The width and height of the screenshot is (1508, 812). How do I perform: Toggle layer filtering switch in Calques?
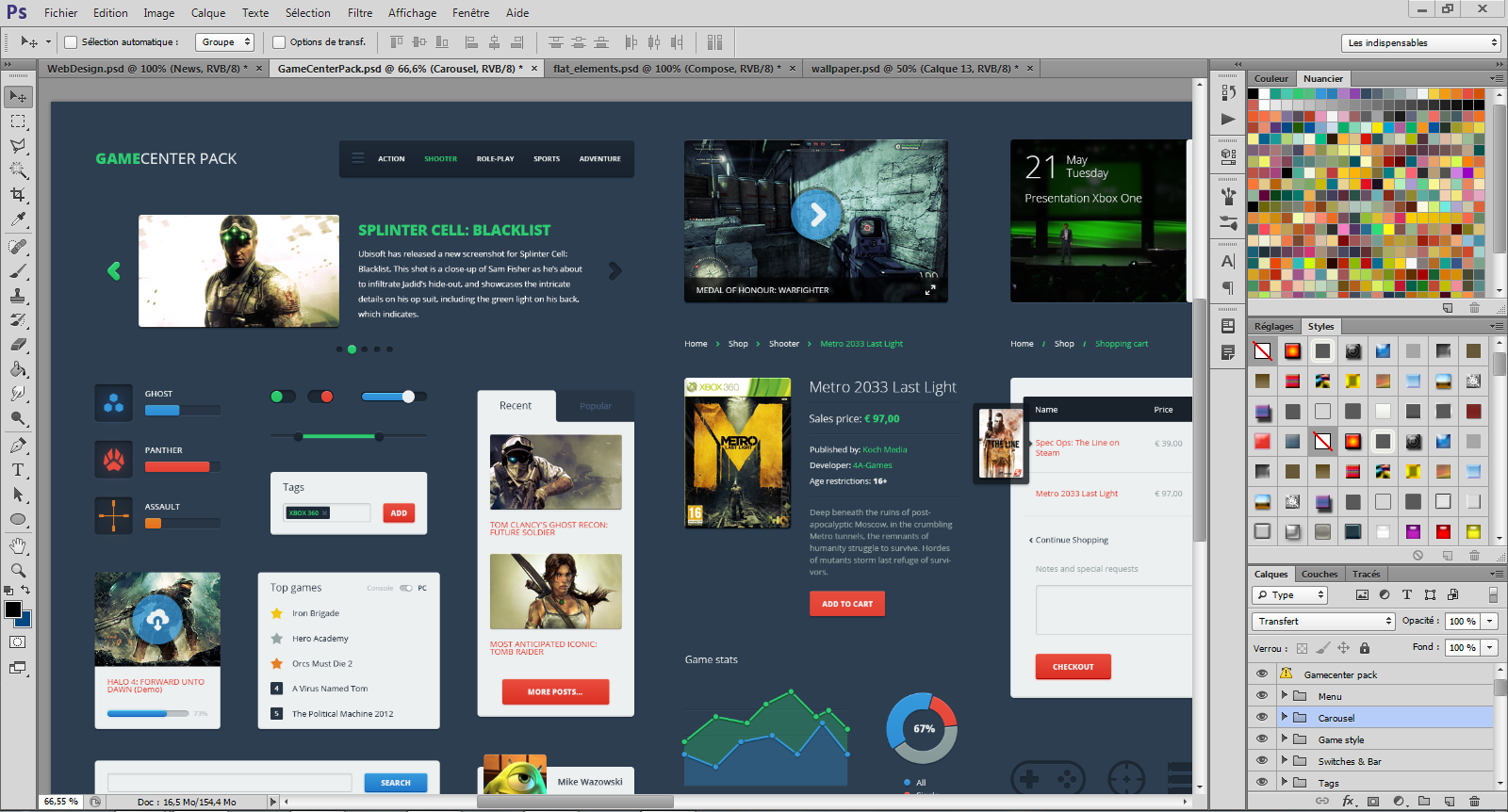coord(1493,594)
